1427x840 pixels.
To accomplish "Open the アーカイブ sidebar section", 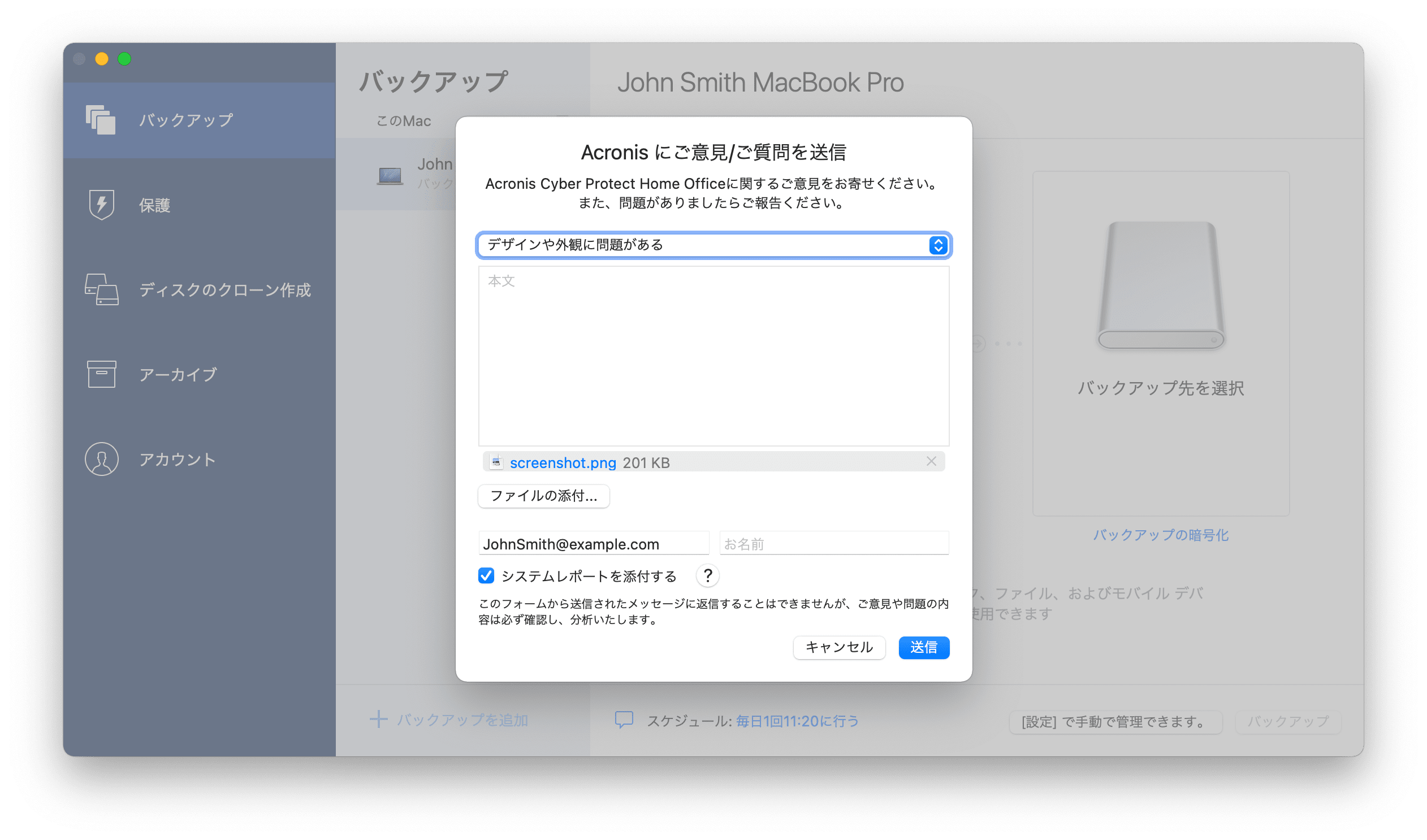I will [x=199, y=374].
